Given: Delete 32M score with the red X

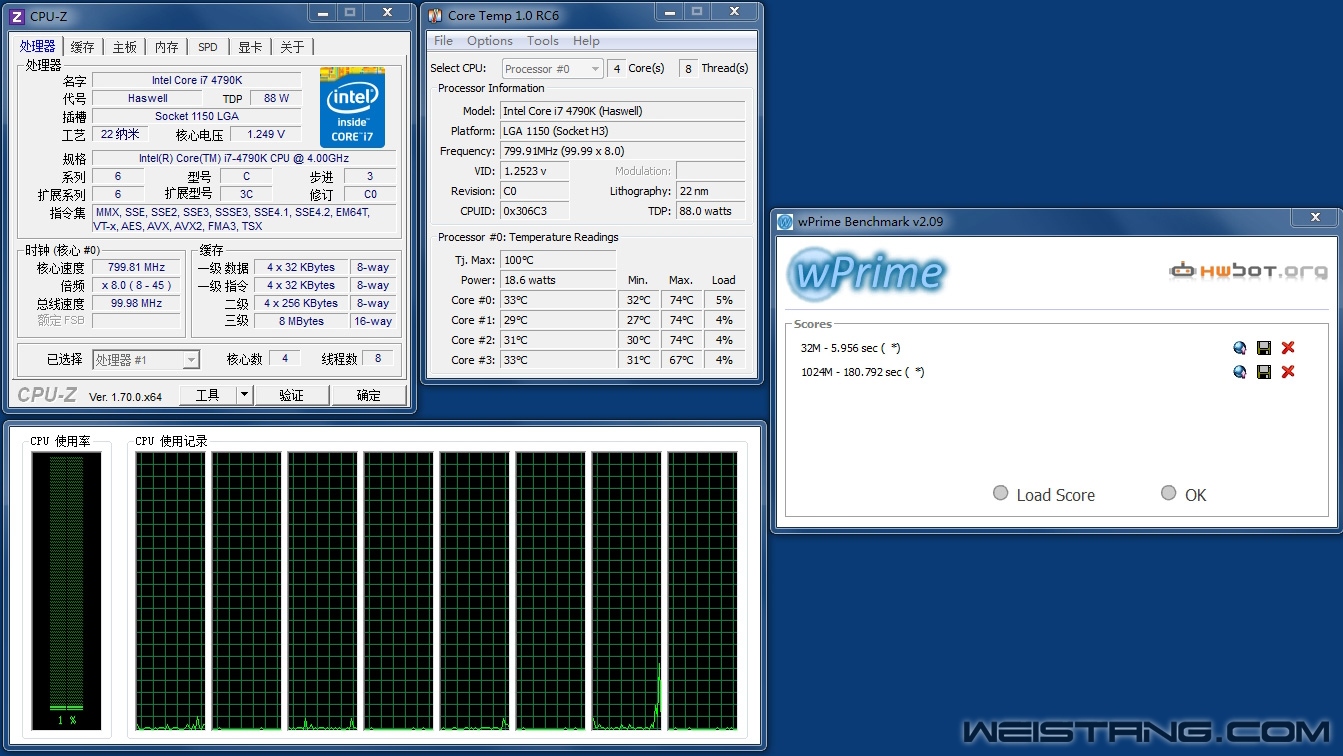Looking at the screenshot, I should click(1288, 348).
